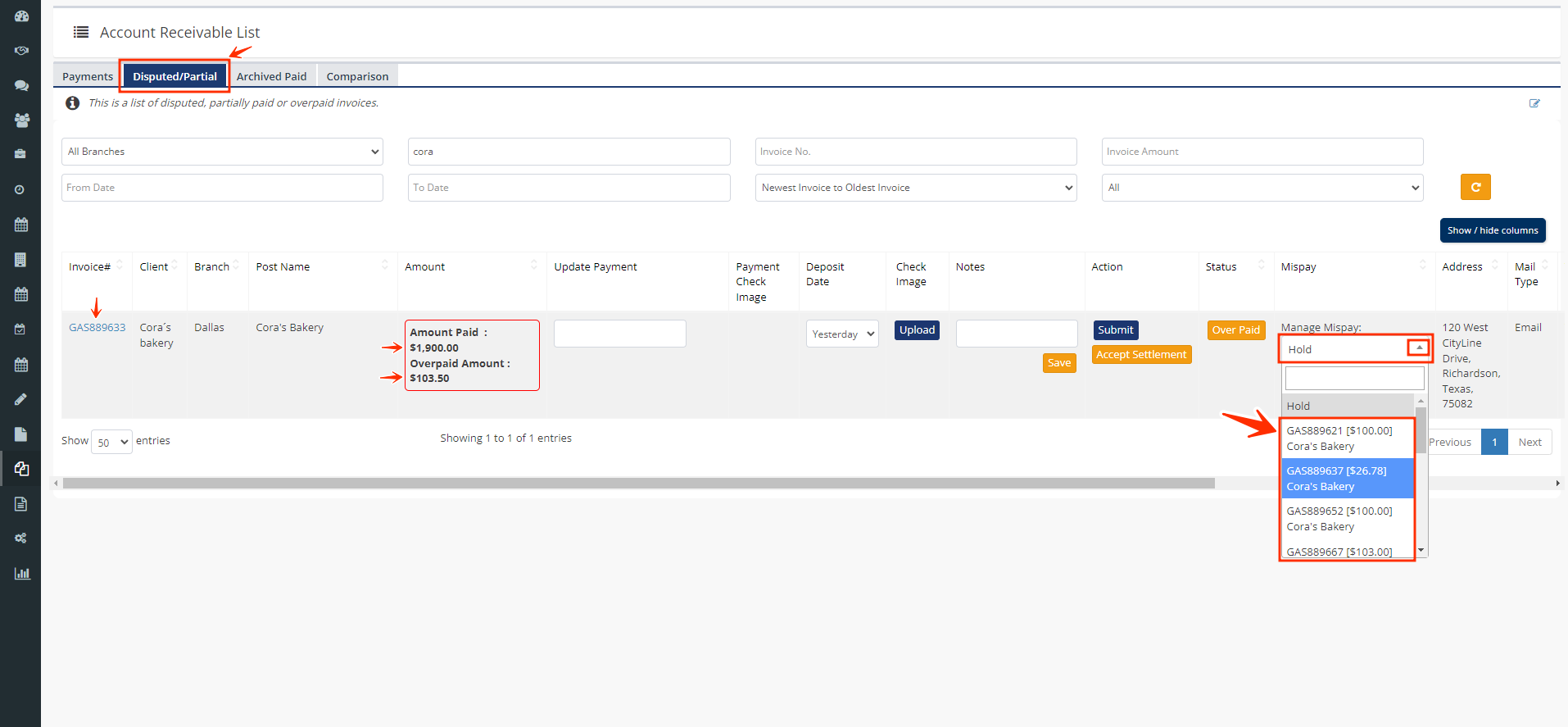Image resolution: width=1568 pixels, height=727 pixels.
Task: Click the edit icon beside info text
Action: pyautogui.click(x=1534, y=103)
